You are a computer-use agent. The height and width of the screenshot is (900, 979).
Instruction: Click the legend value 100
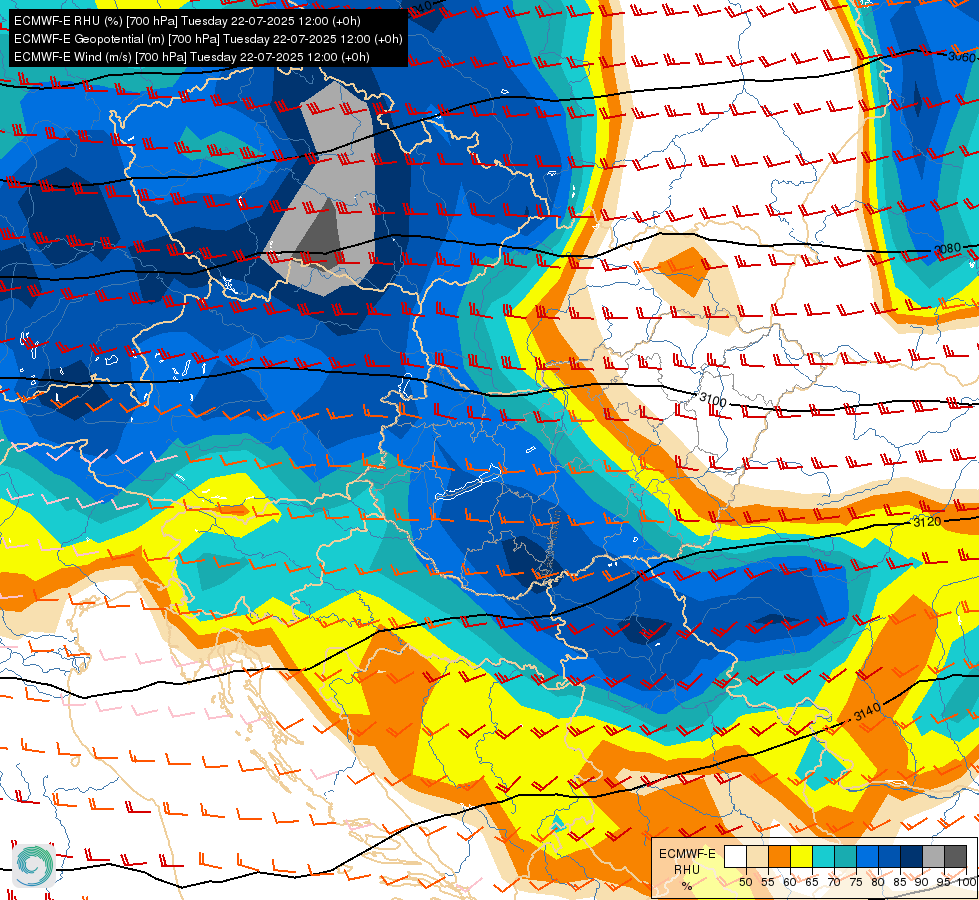click(x=965, y=882)
